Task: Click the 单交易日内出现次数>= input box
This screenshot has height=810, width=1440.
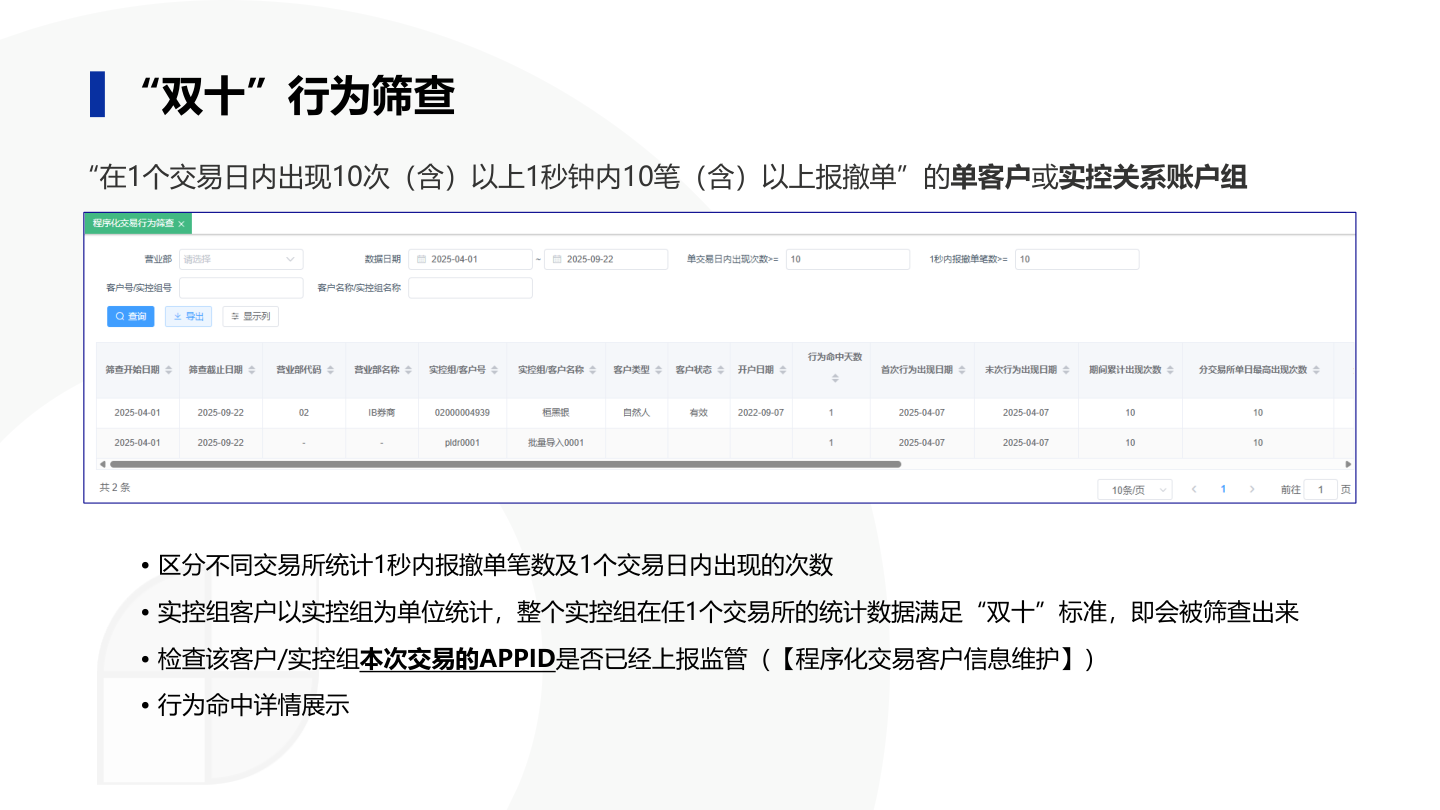Action: coord(848,259)
